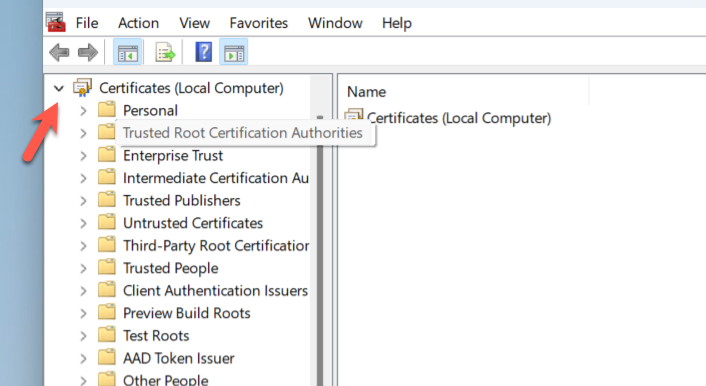Image resolution: width=706 pixels, height=386 pixels.
Task: Click the Forward arrow toolbar icon
Action: [x=88, y=52]
